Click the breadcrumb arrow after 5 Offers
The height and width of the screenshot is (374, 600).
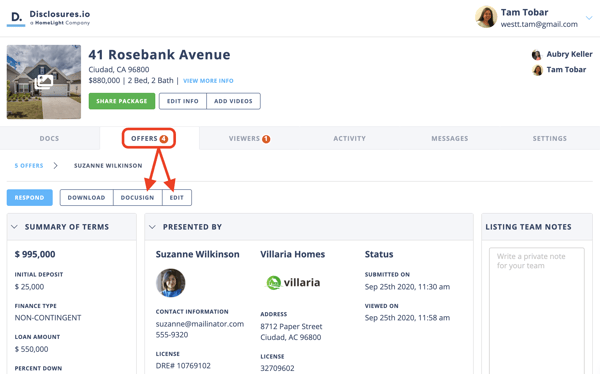(55, 165)
